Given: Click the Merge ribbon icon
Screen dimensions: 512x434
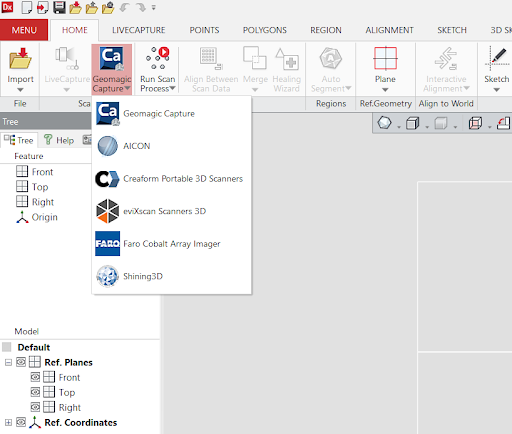Looking at the screenshot, I should [x=255, y=58].
